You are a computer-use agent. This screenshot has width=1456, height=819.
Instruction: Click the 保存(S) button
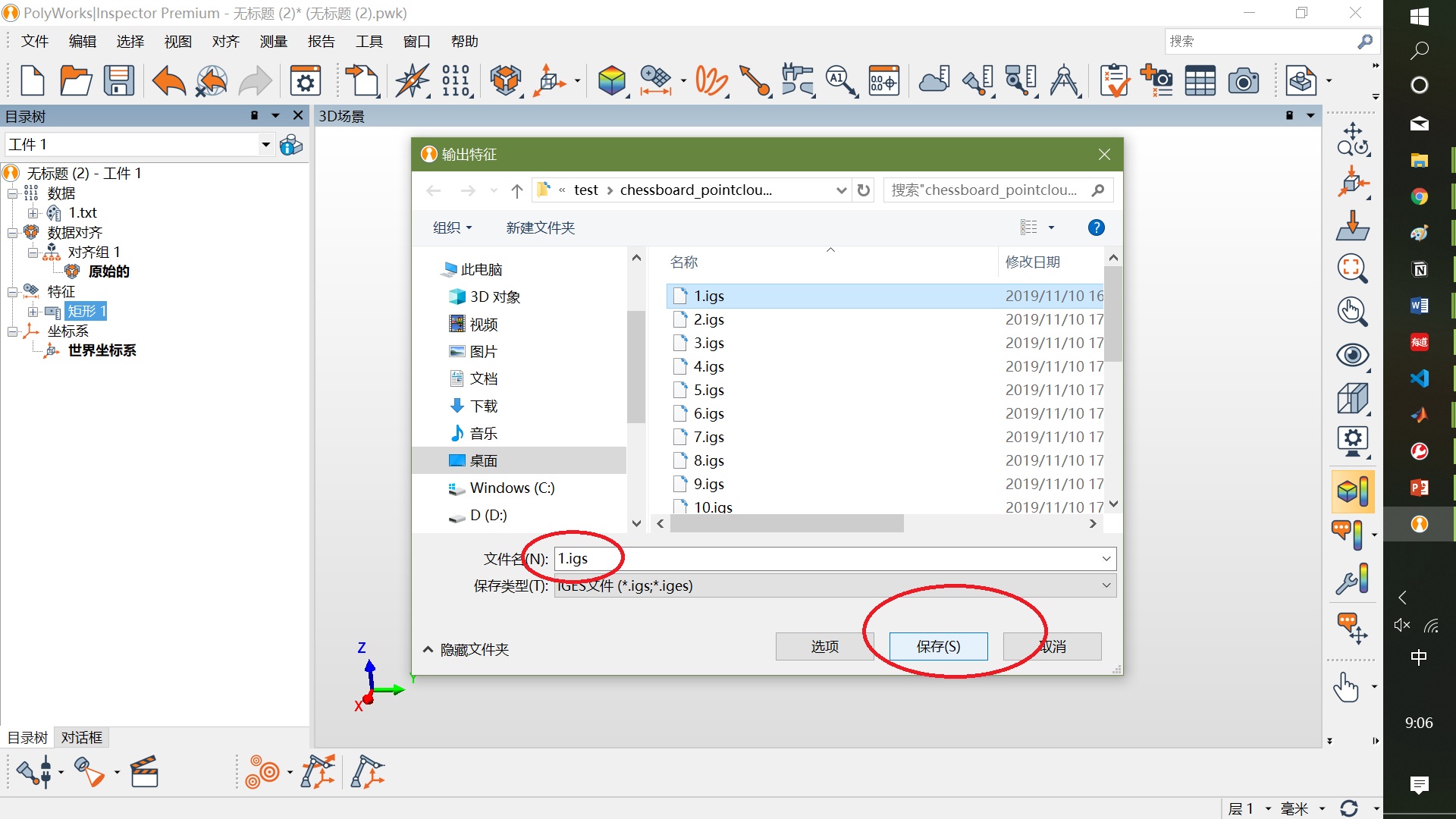click(938, 646)
